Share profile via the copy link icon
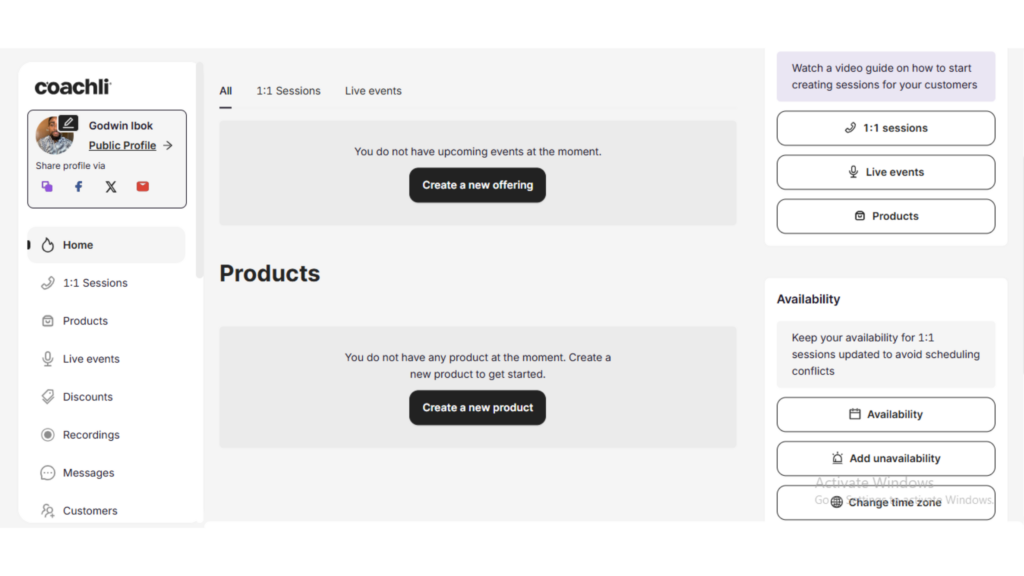The image size is (1024, 576). (47, 187)
